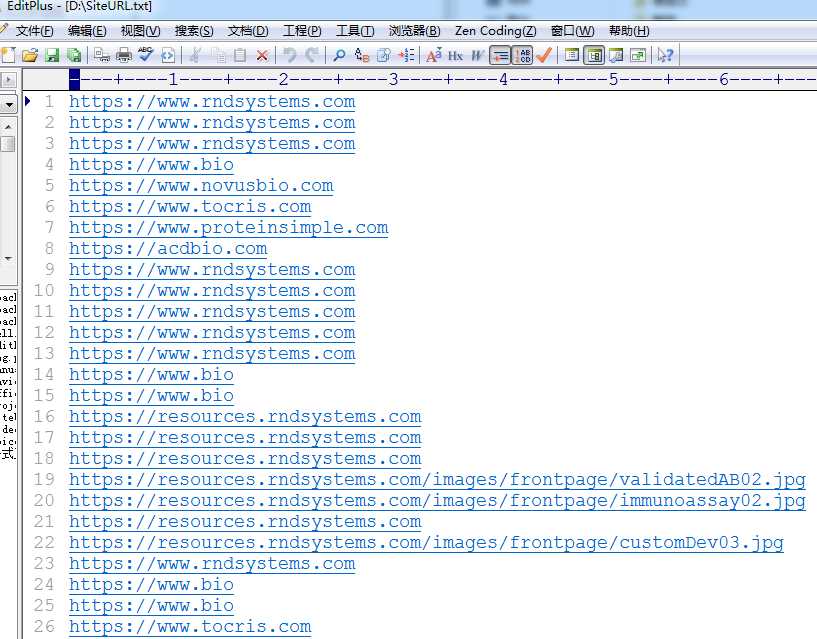Toggle the W Word Wrap icon
This screenshot has width=817, height=639.
tap(477, 55)
